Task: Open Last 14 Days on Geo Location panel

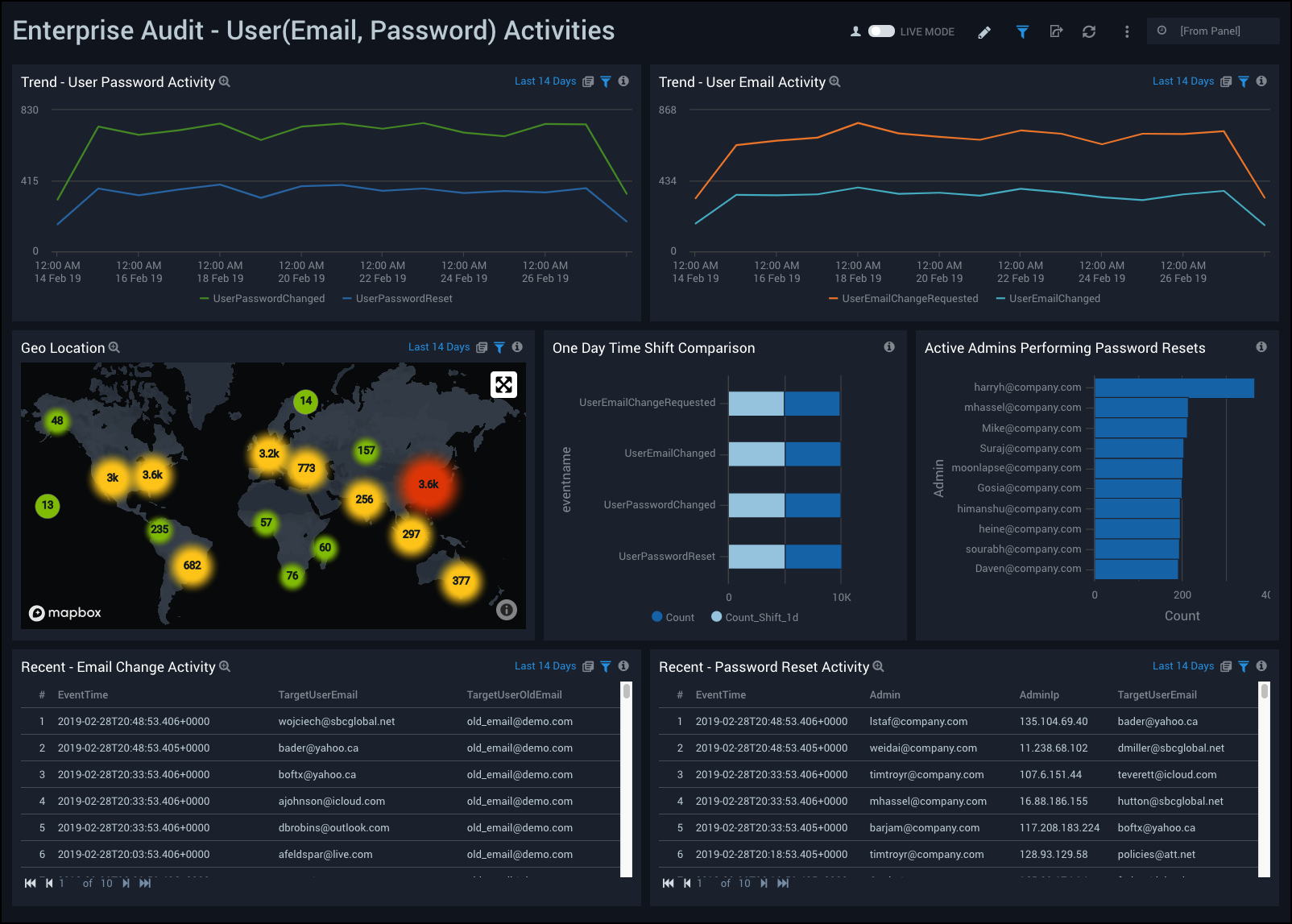Action: click(x=438, y=347)
